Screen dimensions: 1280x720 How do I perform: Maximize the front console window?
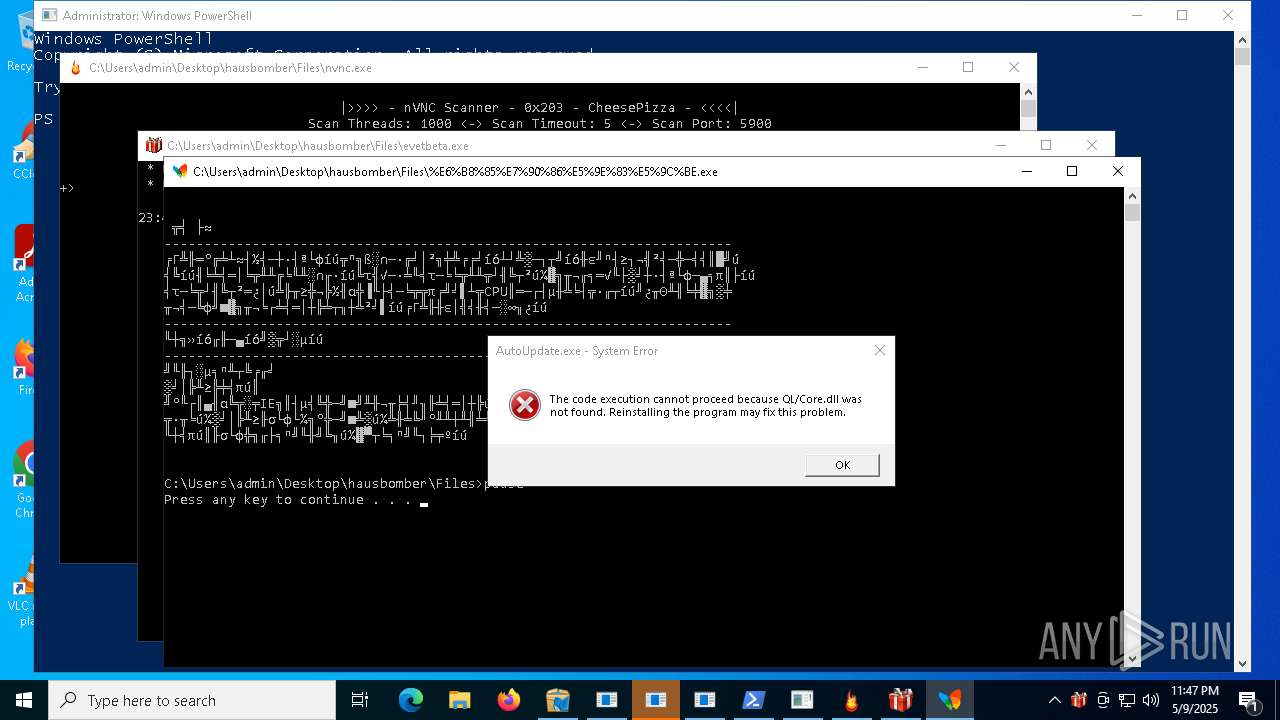click(x=1072, y=171)
